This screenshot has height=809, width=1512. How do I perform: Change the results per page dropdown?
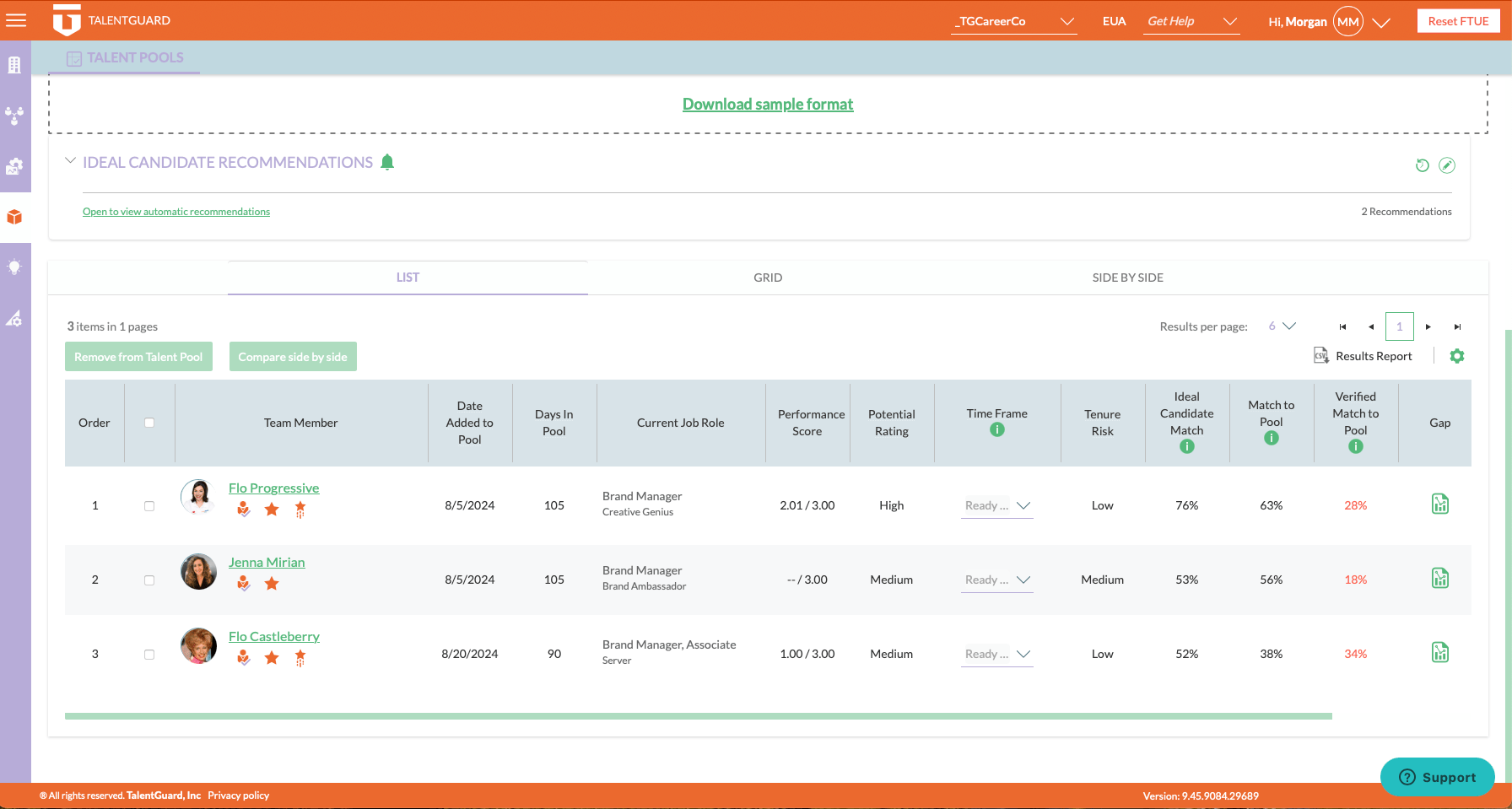tap(1281, 326)
